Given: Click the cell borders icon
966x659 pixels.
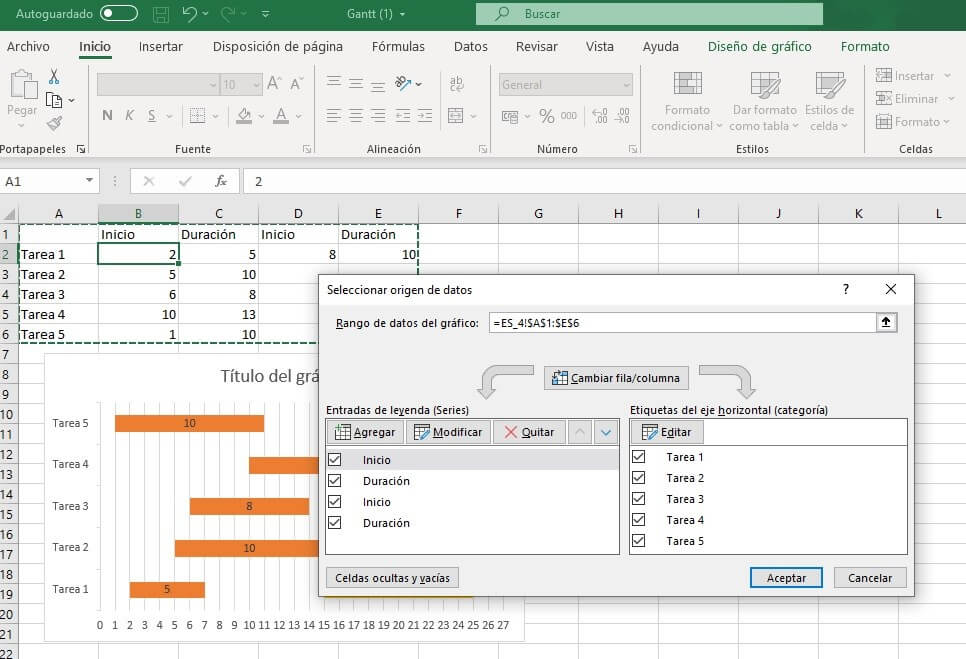Looking at the screenshot, I should pyautogui.click(x=197, y=115).
